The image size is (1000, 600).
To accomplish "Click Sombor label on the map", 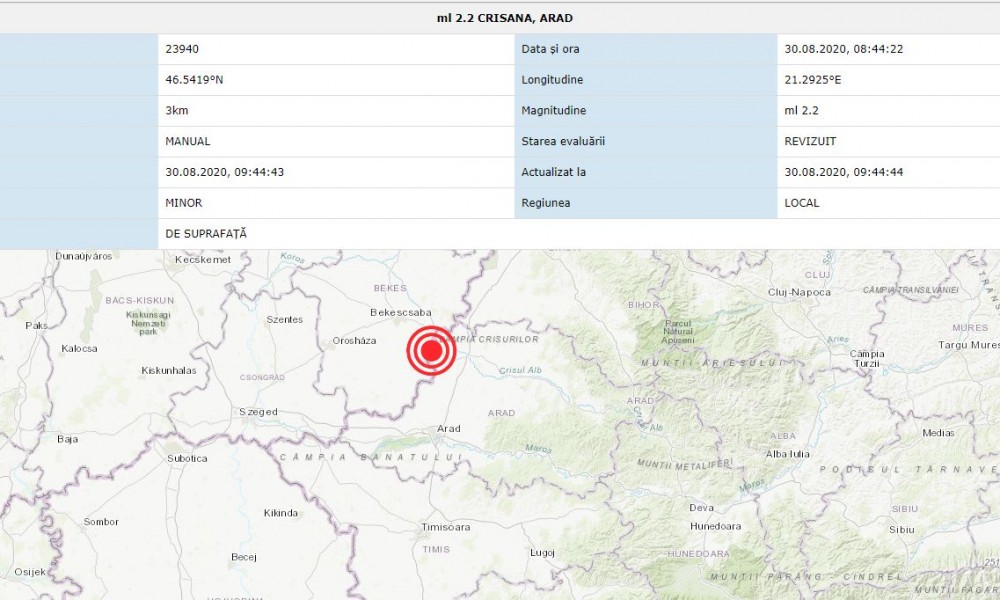I will pyautogui.click(x=101, y=522).
